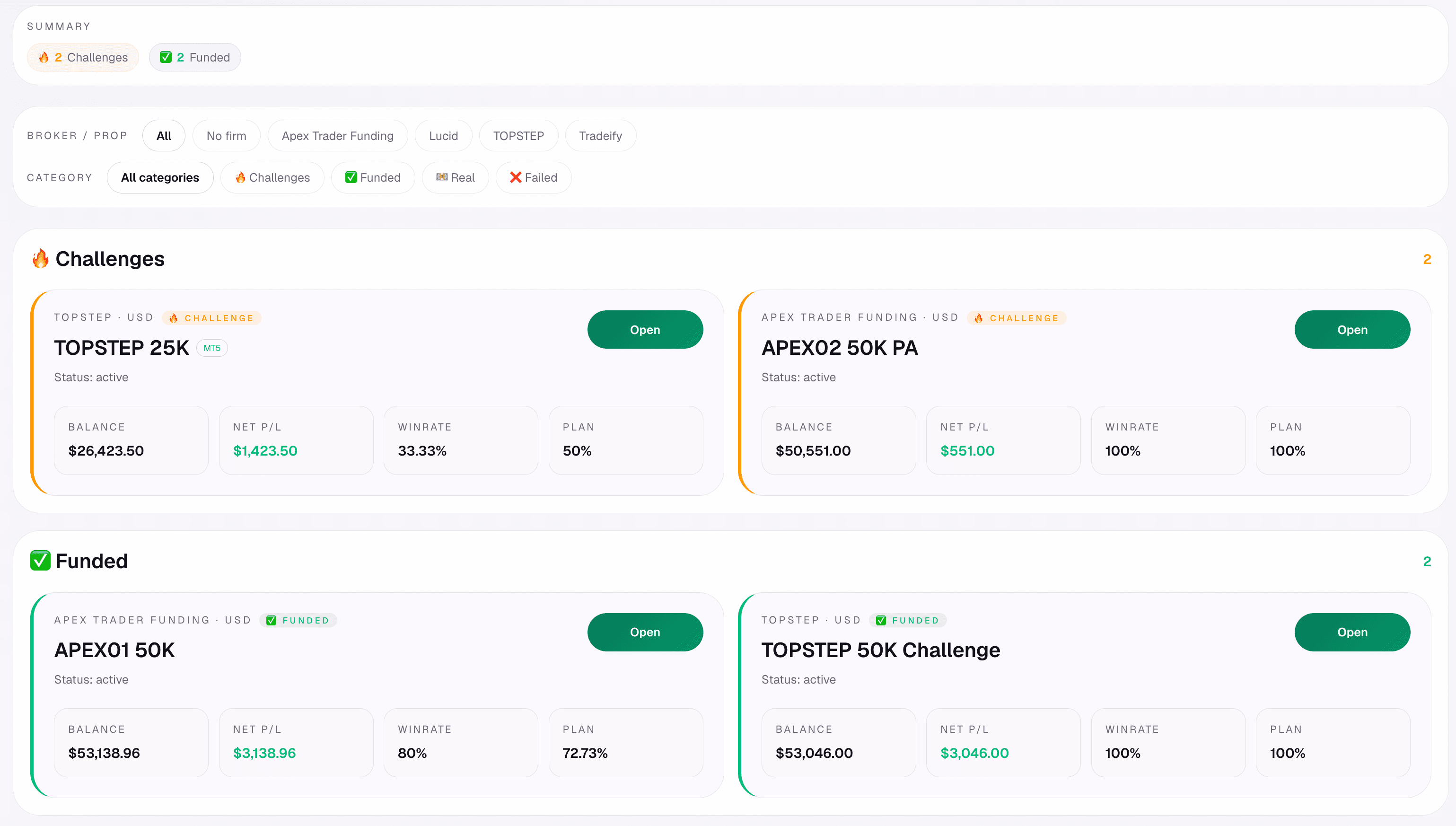The height and width of the screenshot is (826, 1456).
Task: Click the Funded badge on APEX01 50K card
Action: pyautogui.click(x=298, y=620)
